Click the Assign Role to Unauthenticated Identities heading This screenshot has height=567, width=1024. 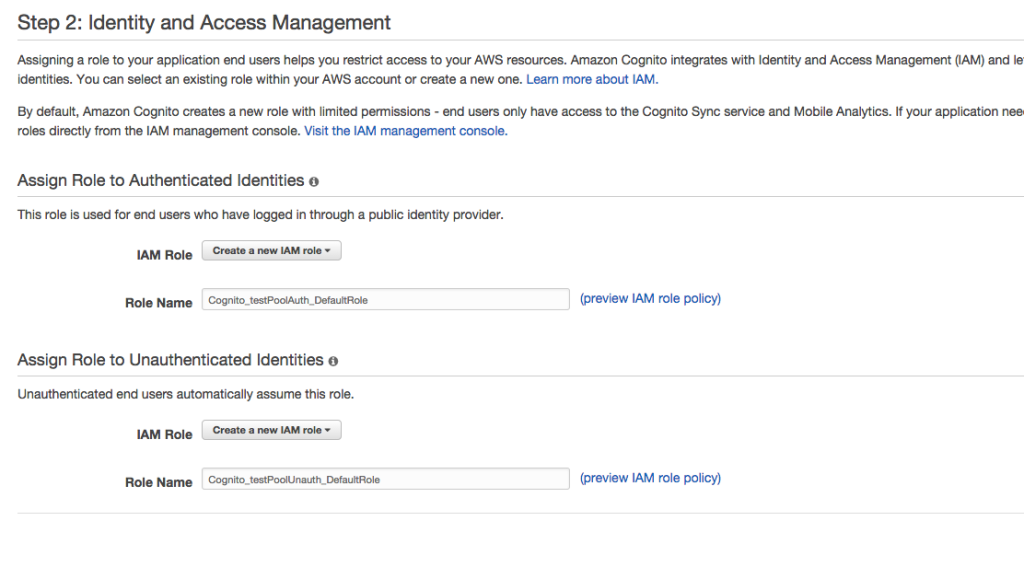tap(170, 361)
